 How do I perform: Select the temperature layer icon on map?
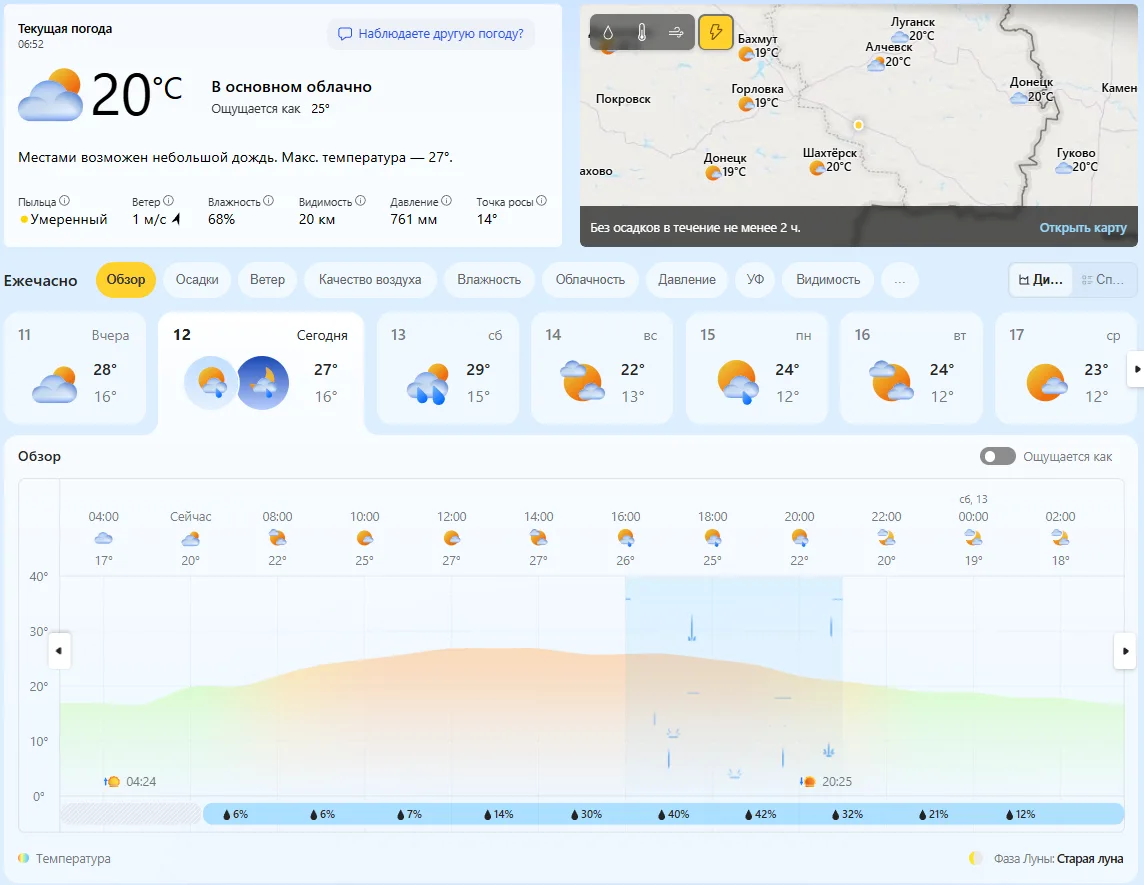coord(642,32)
